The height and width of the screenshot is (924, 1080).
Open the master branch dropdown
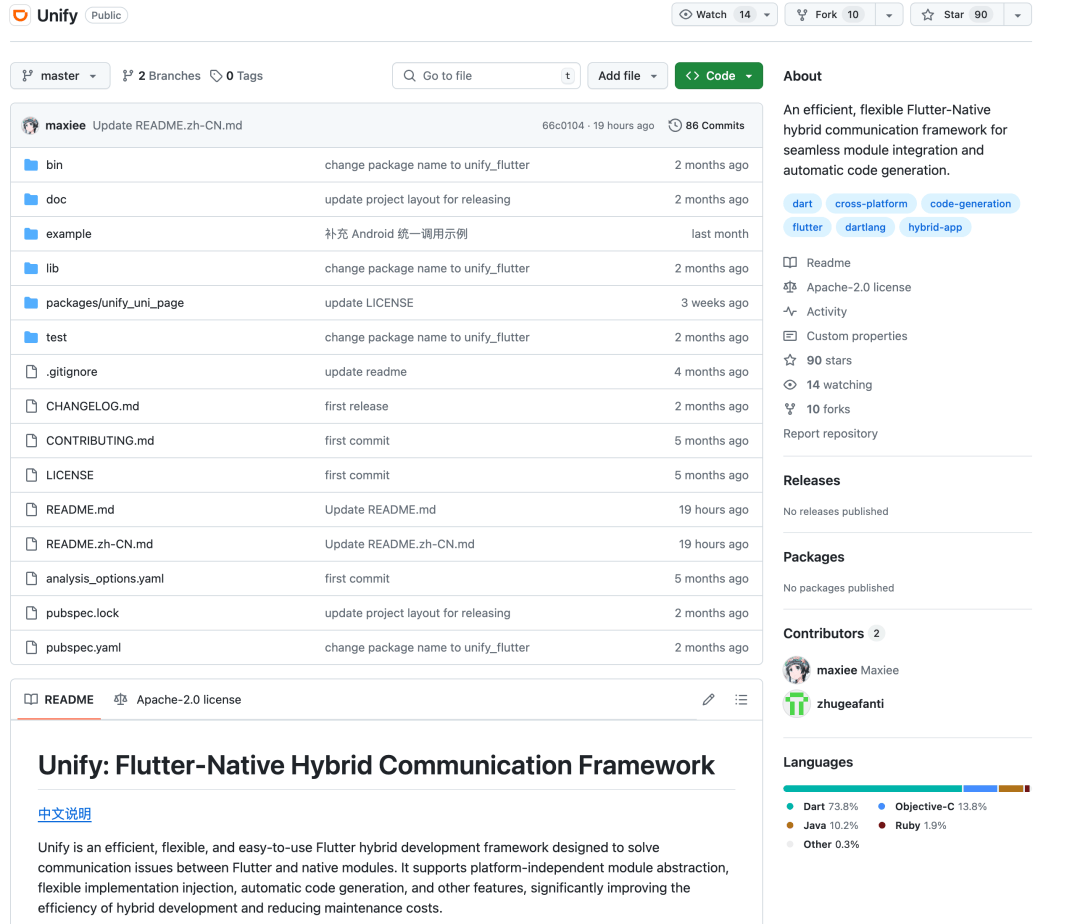coord(60,76)
